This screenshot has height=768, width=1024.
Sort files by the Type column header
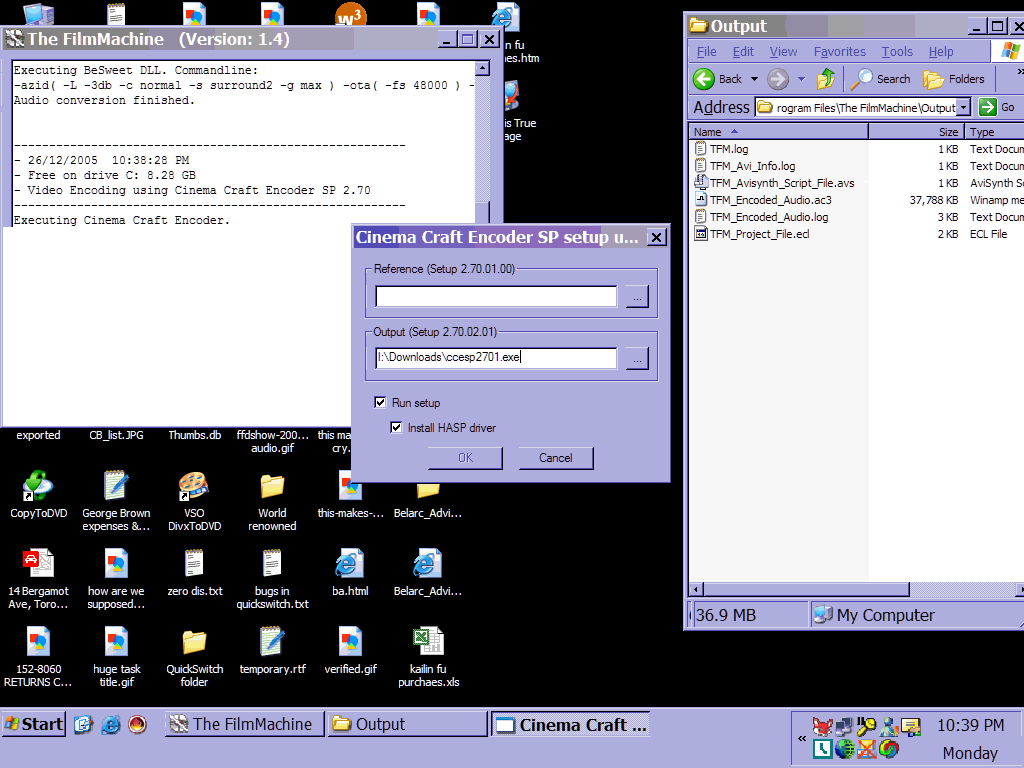coord(995,132)
